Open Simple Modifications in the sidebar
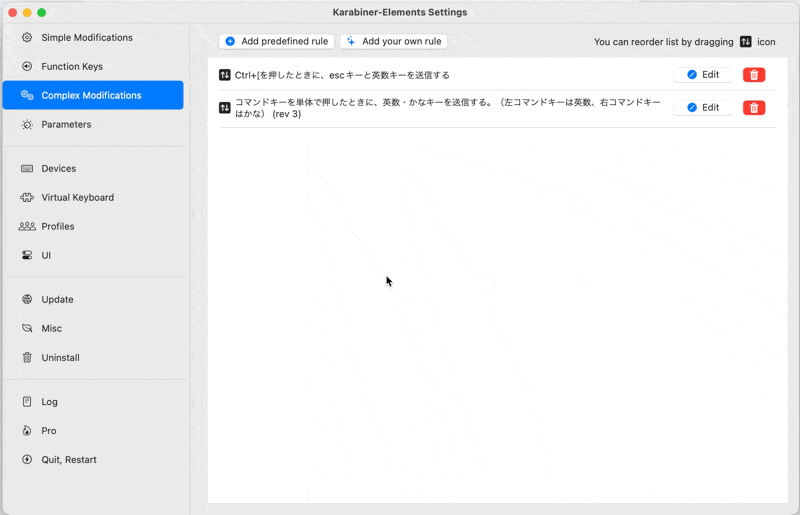 click(93, 38)
